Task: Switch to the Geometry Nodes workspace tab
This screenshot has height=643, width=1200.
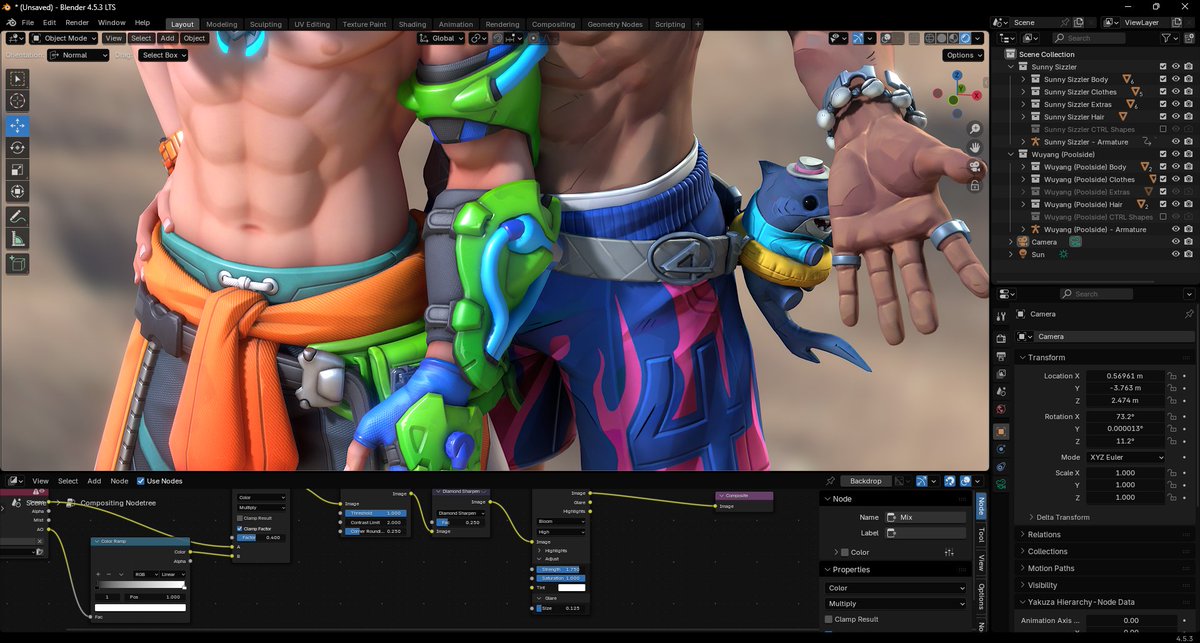Action: pos(615,24)
